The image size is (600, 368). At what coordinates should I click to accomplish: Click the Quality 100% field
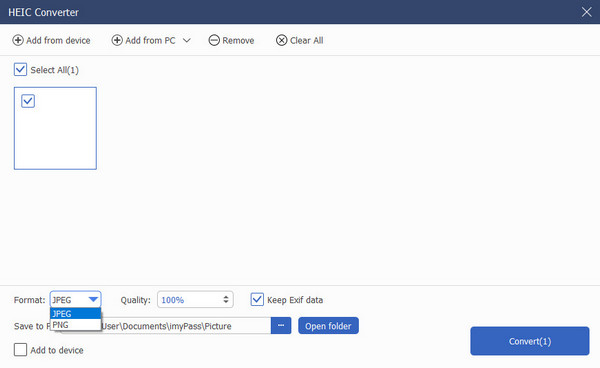(195, 300)
